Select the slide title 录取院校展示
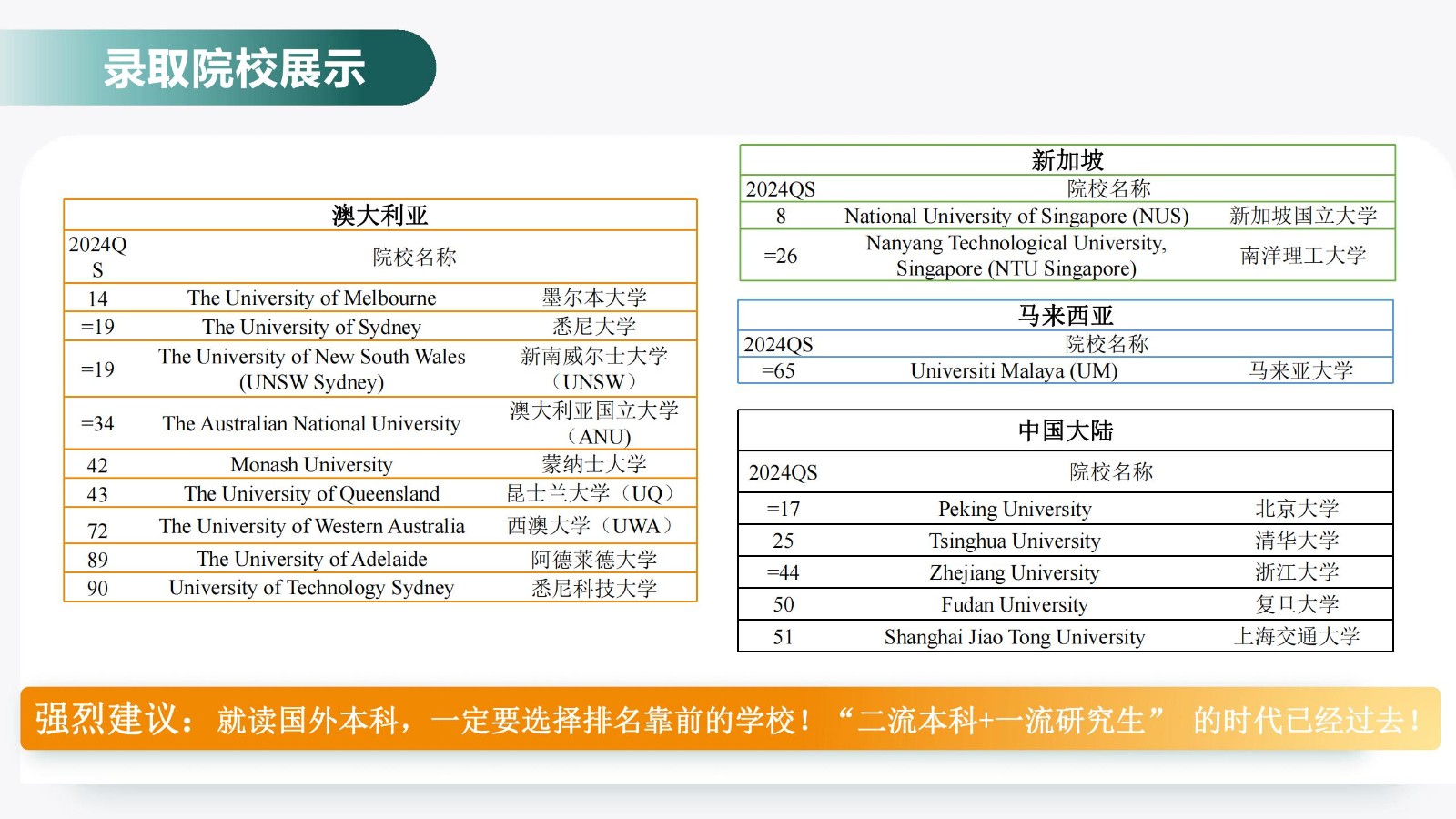 pos(234,69)
